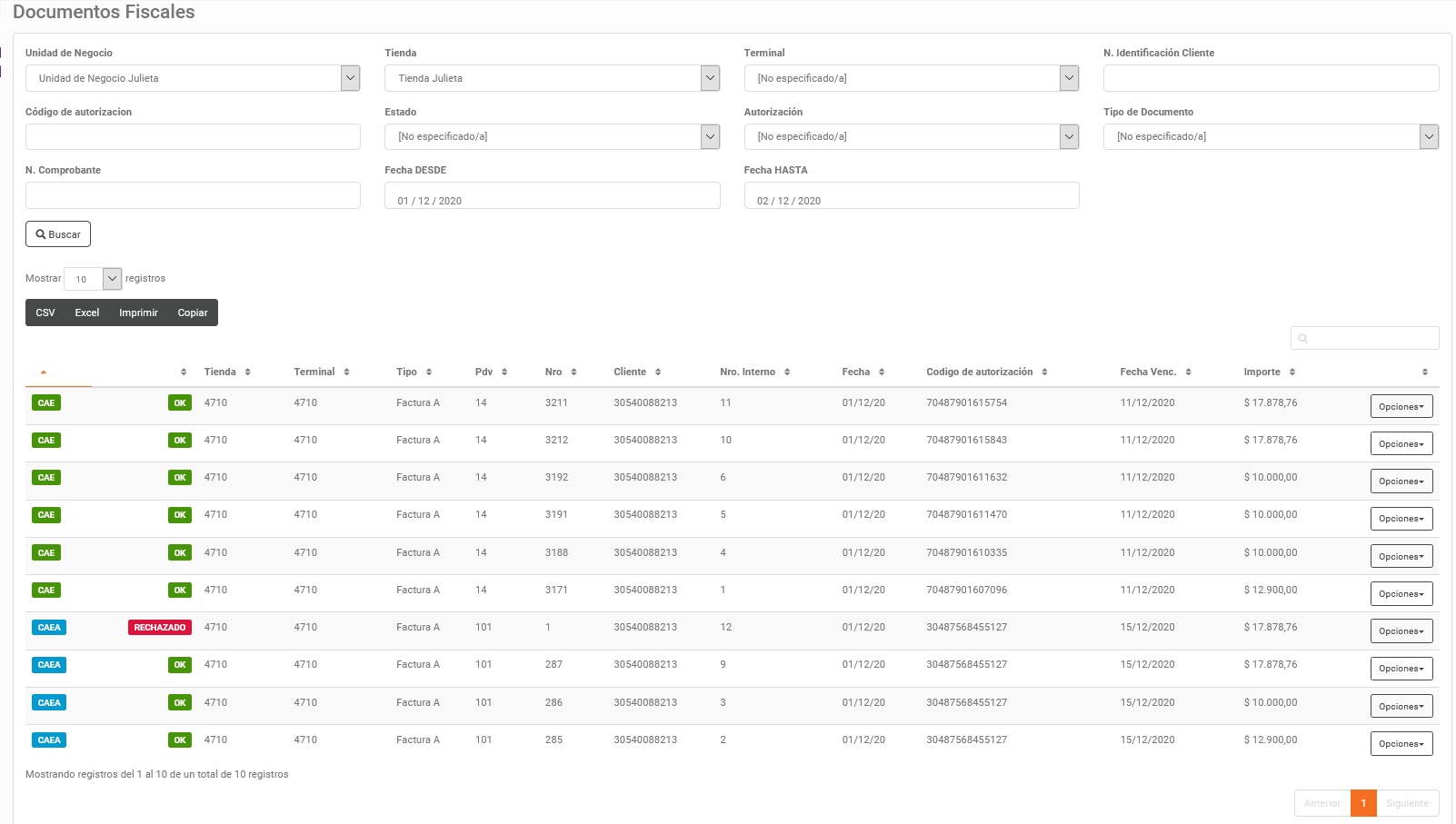The width and height of the screenshot is (1456, 824).
Task: Click the CAE badge on Nro 3211 row
Action: (x=46, y=403)
